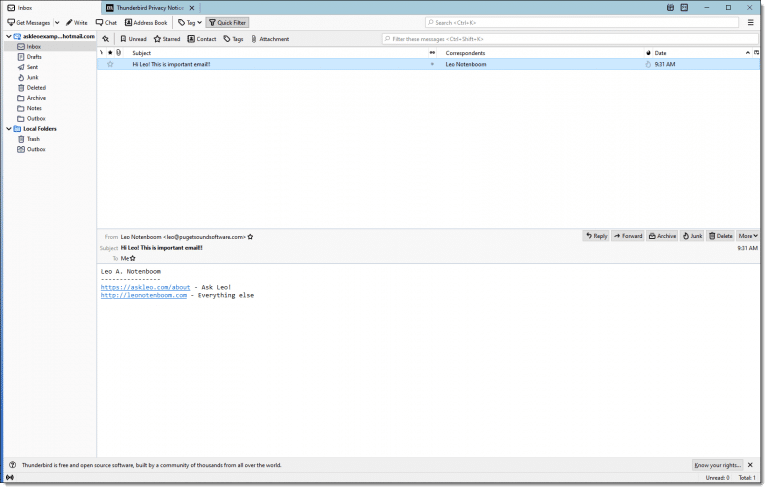
Task: Toggle the Starred quick filter
Action: (x=167, y=39)
